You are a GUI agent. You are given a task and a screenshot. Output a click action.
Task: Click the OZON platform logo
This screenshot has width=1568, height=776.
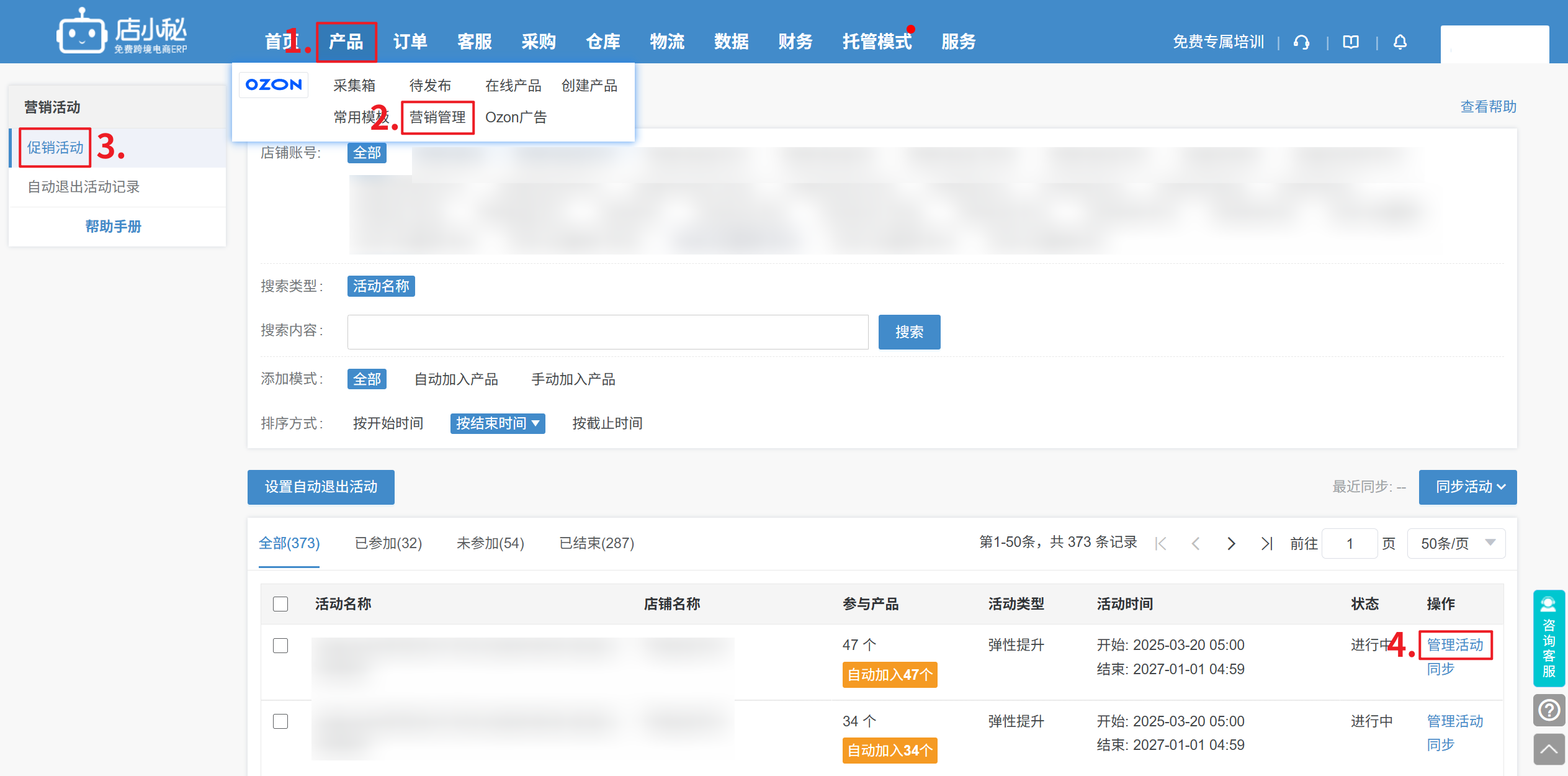pos(274,84)
